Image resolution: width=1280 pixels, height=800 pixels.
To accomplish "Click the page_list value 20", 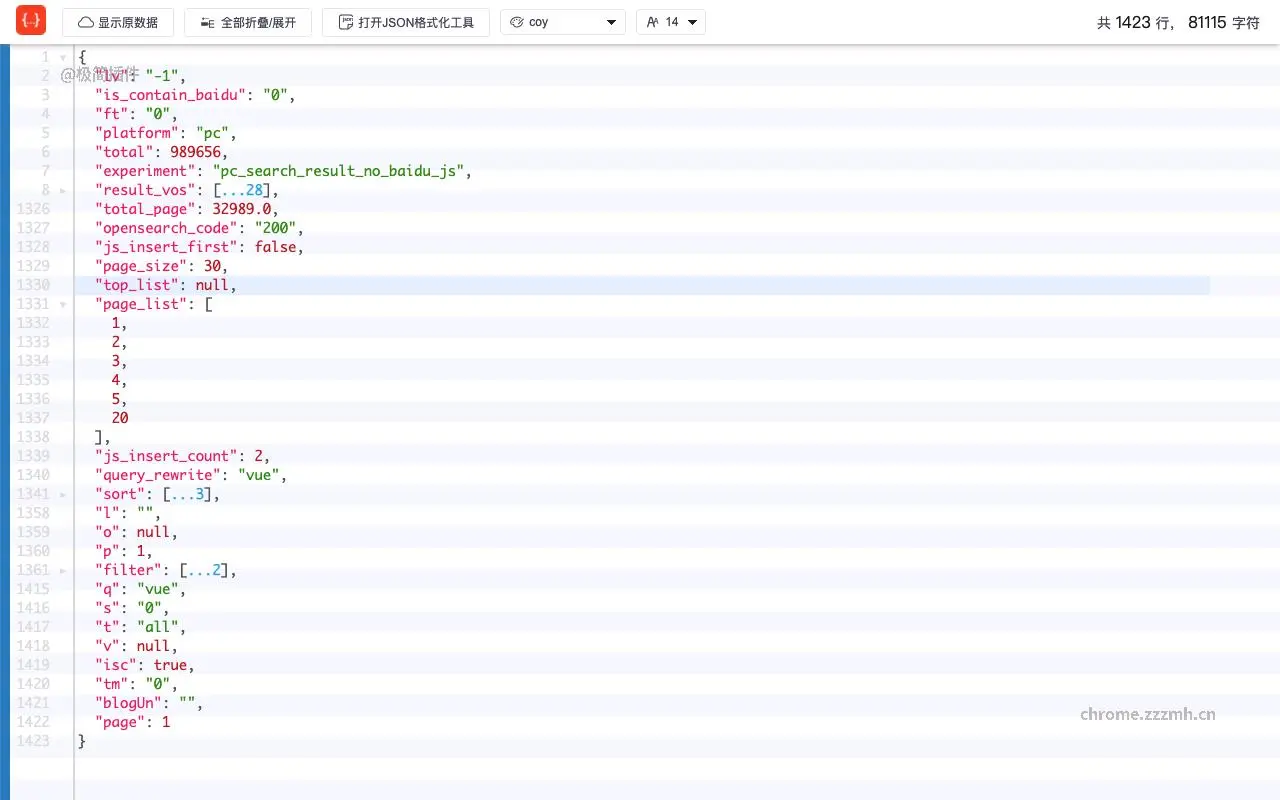I will (x=120, y=418).
